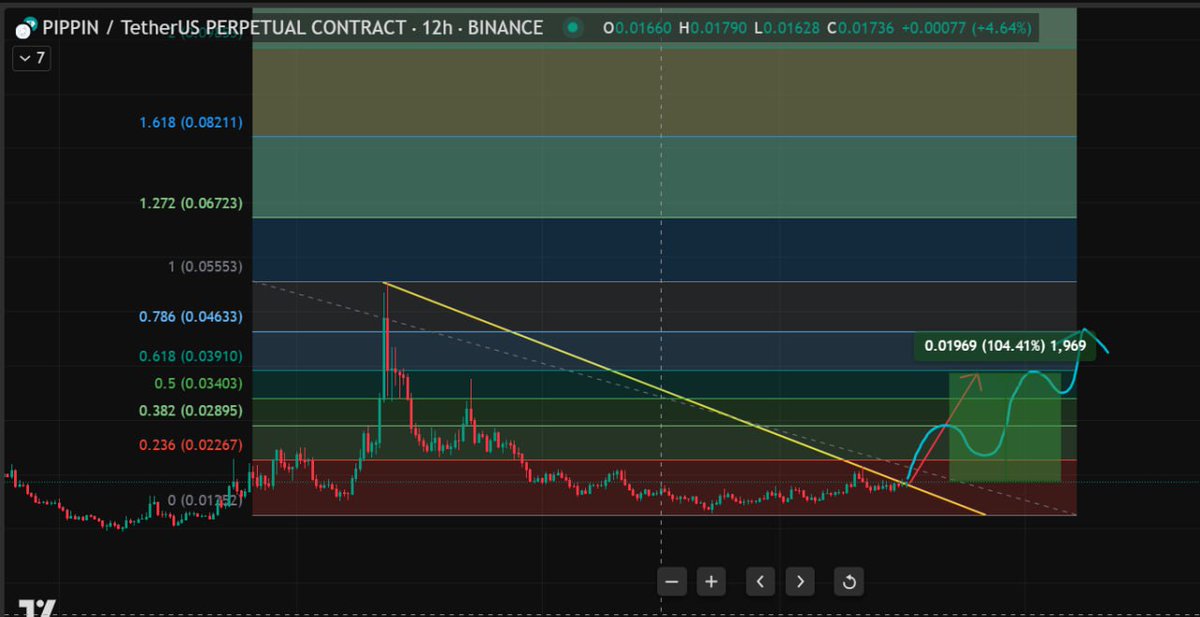Select the open value O0.01660
This screenshot has width=1200, height=617.
coord(638,28)
